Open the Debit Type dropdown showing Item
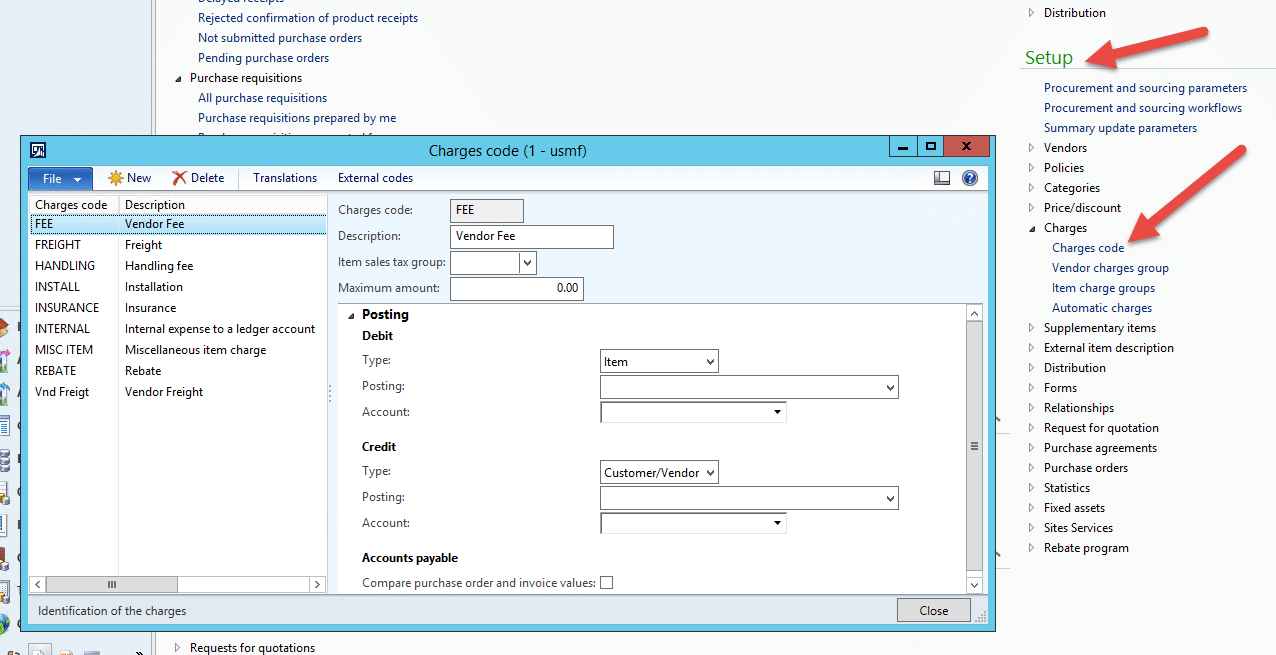The height and width of the screenshot is (655, 1276). tap(711, 361)
